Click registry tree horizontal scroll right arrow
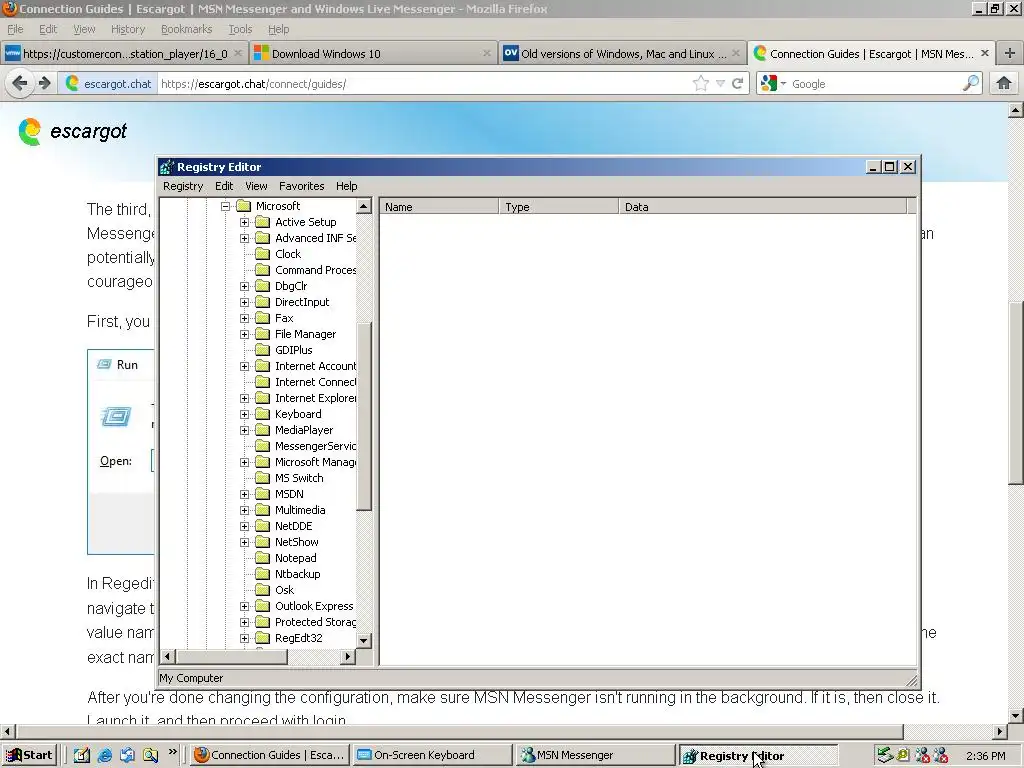This screenshot has width=1024, height=768. tap(348, 656)
